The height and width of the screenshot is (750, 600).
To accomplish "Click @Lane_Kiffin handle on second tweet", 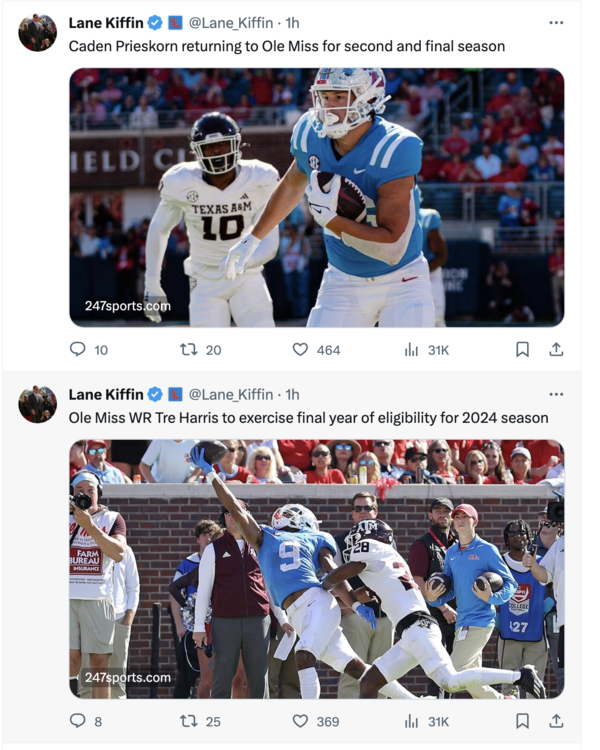I will (x=230, y=394).
